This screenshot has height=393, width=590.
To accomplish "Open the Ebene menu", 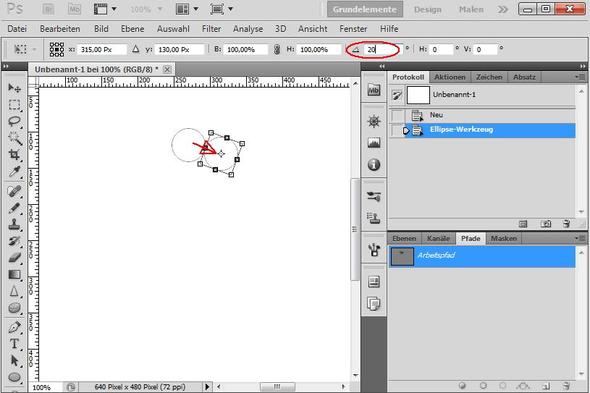I will 132,29.
